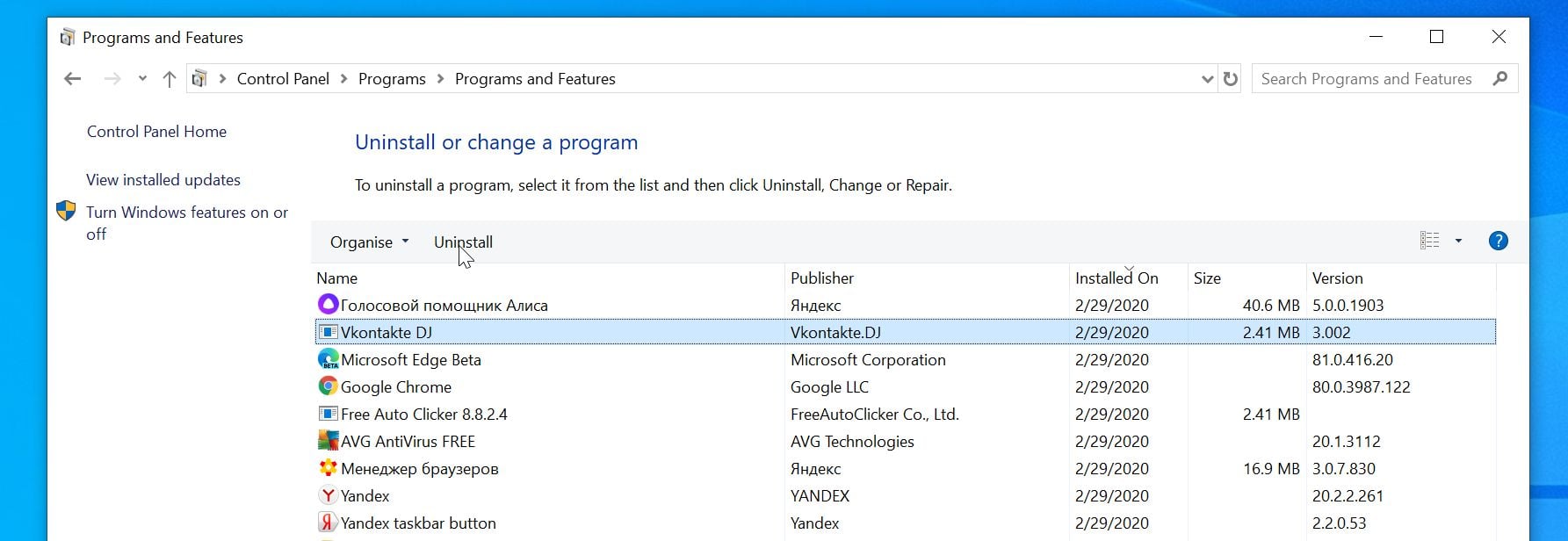
Task: Select the Yandex taskbar button entry
Action: [418, 523]
